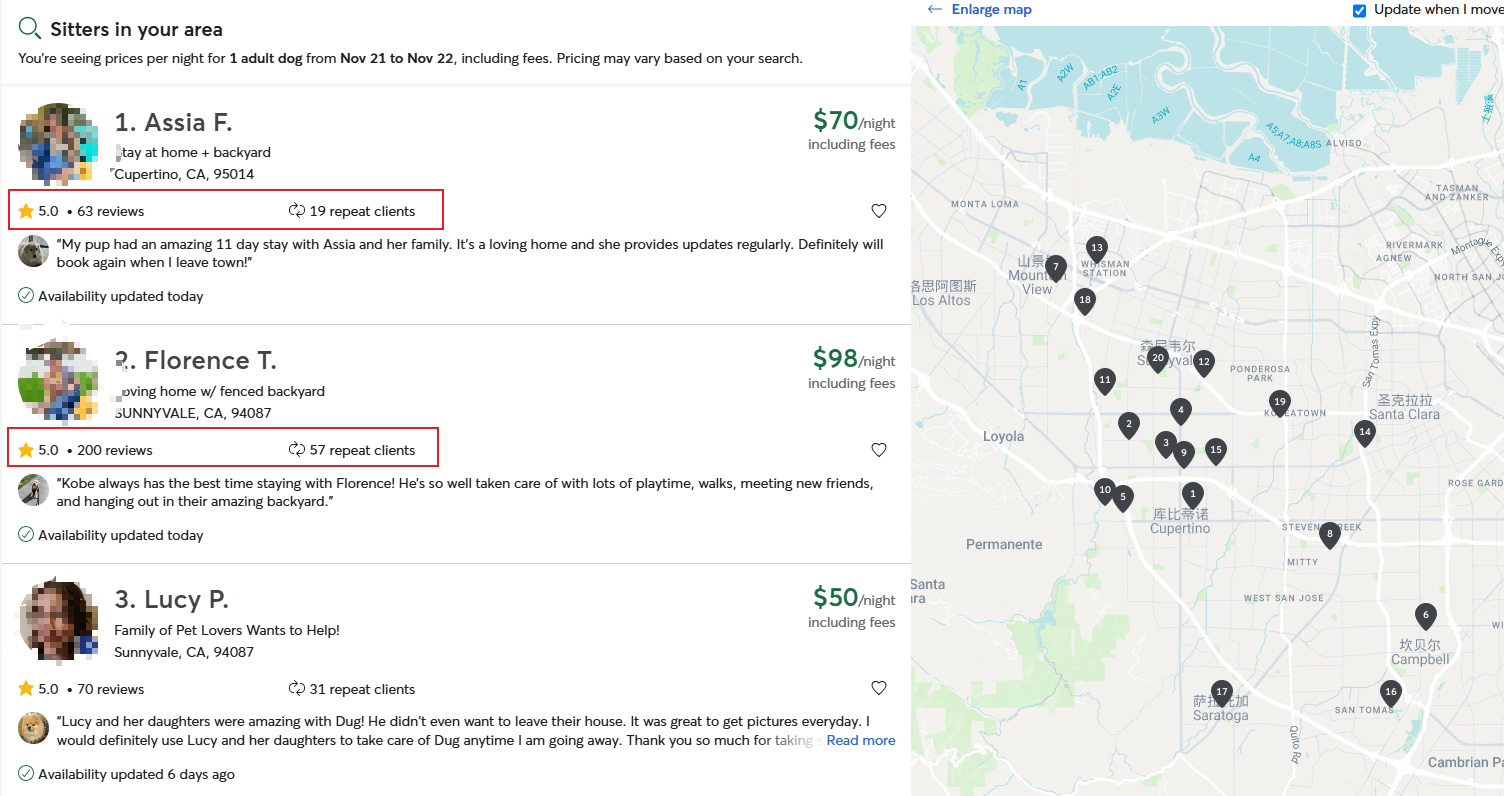Save Lucy P. using the heart icon

tap(879, 688)
